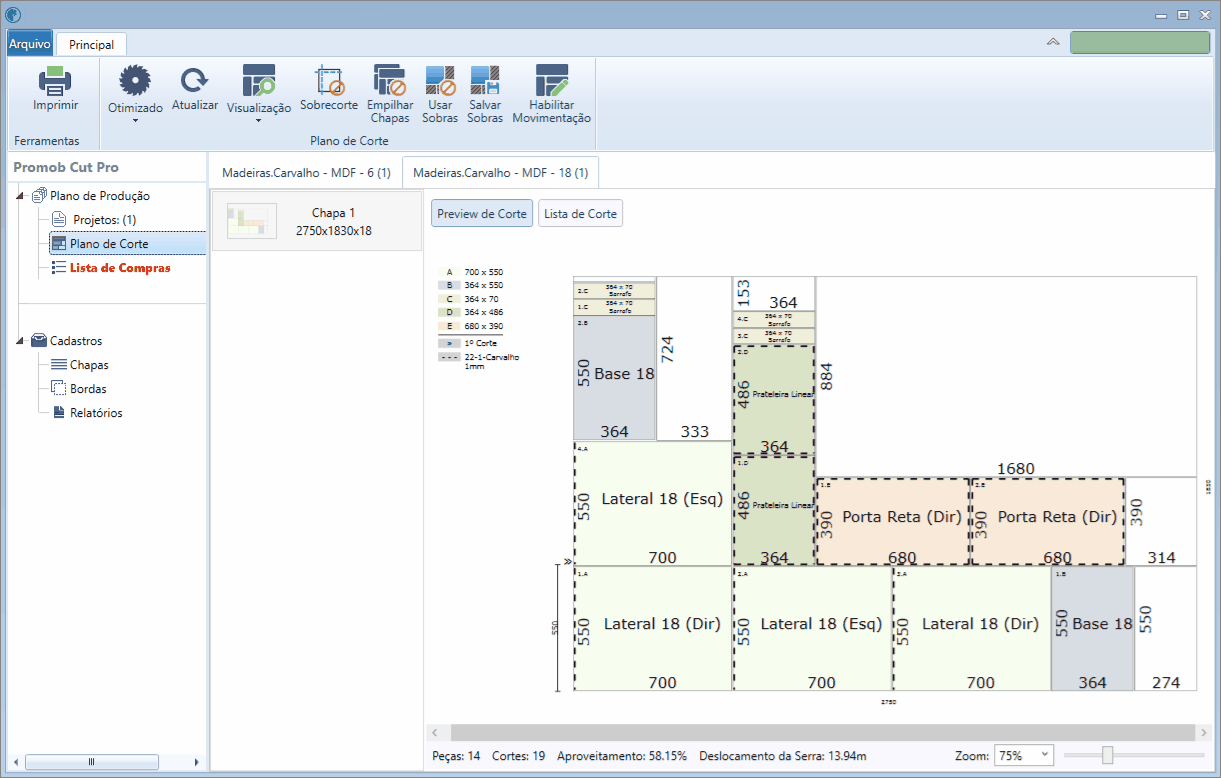
Task: Click the Bordas dashed square icon
Action: [x=59, y=389]
